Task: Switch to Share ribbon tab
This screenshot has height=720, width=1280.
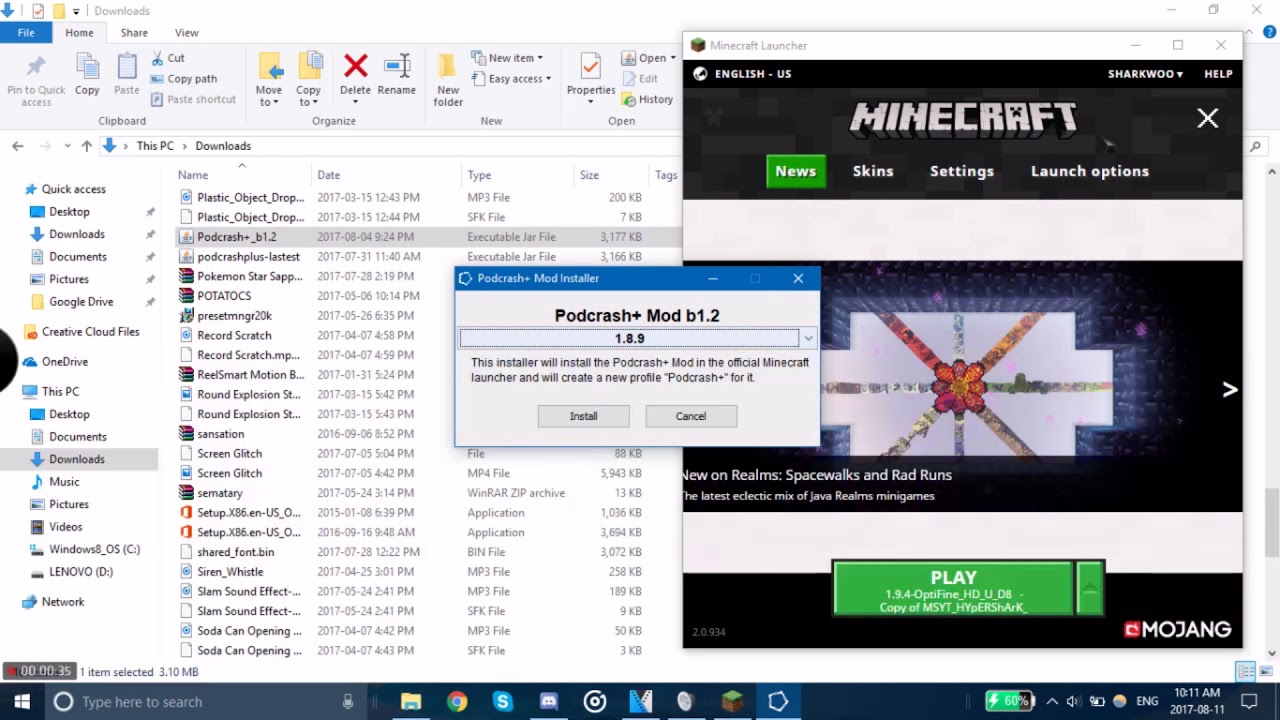Action: (134, 33)
